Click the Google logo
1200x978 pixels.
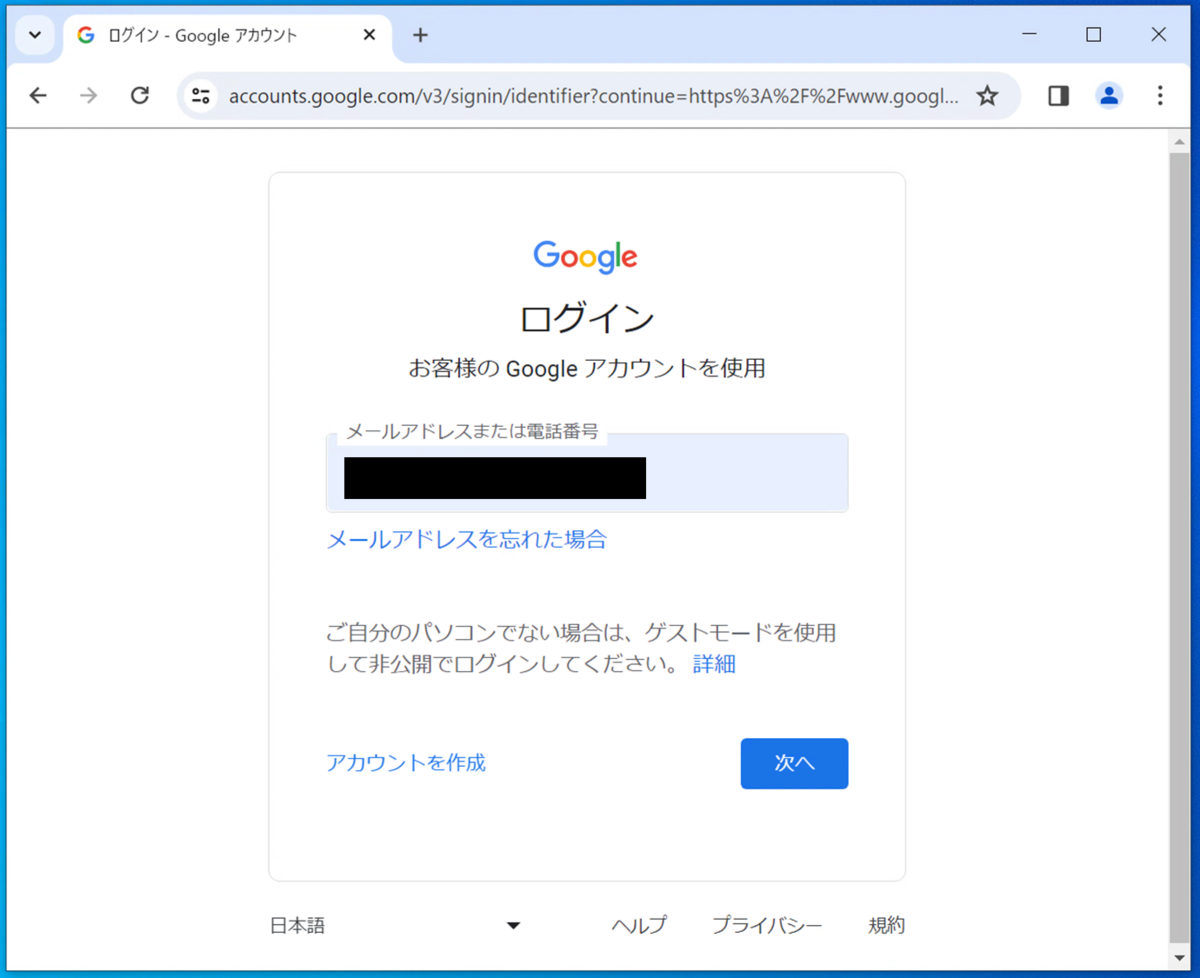point(586,257)
